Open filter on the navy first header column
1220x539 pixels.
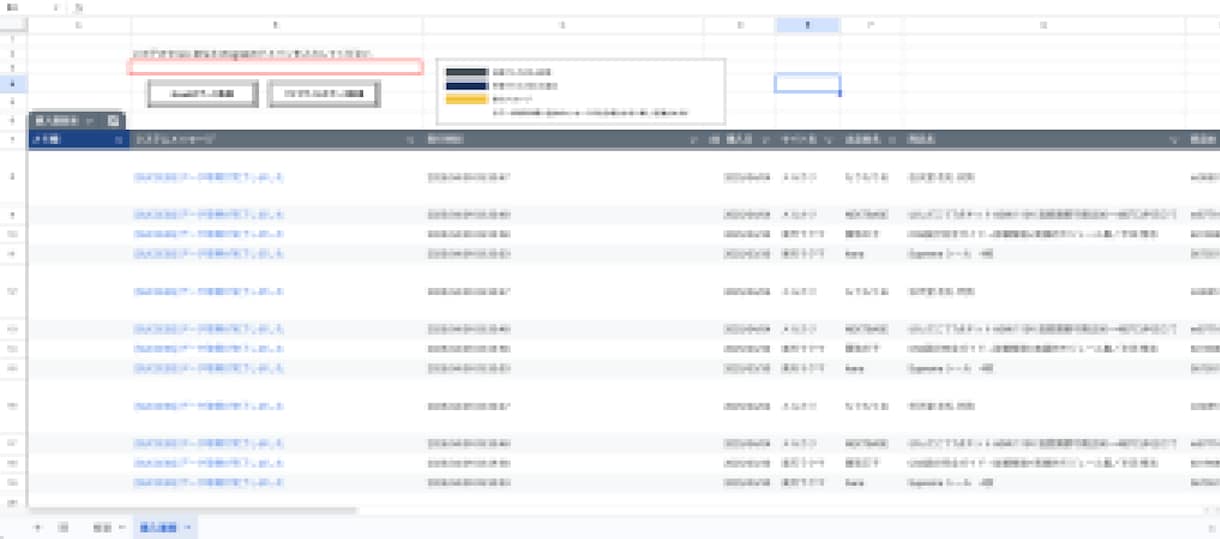119,140
